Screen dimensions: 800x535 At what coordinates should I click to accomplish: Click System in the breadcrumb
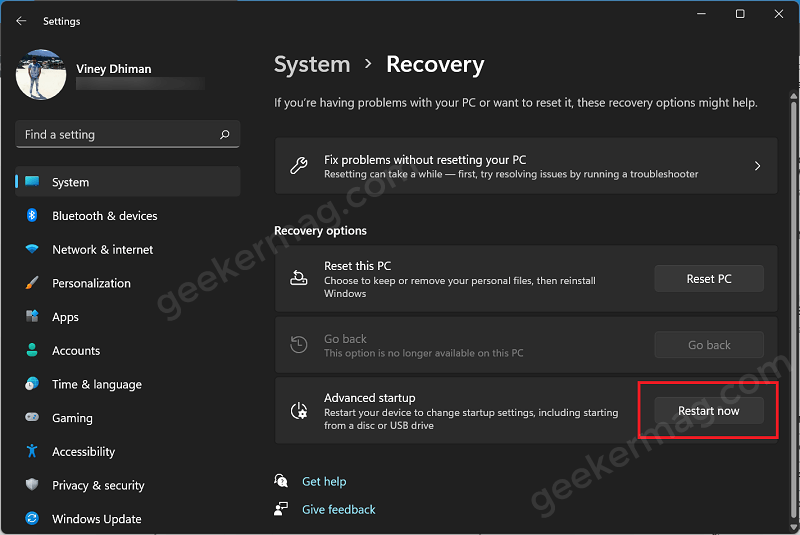pos(312,65)
